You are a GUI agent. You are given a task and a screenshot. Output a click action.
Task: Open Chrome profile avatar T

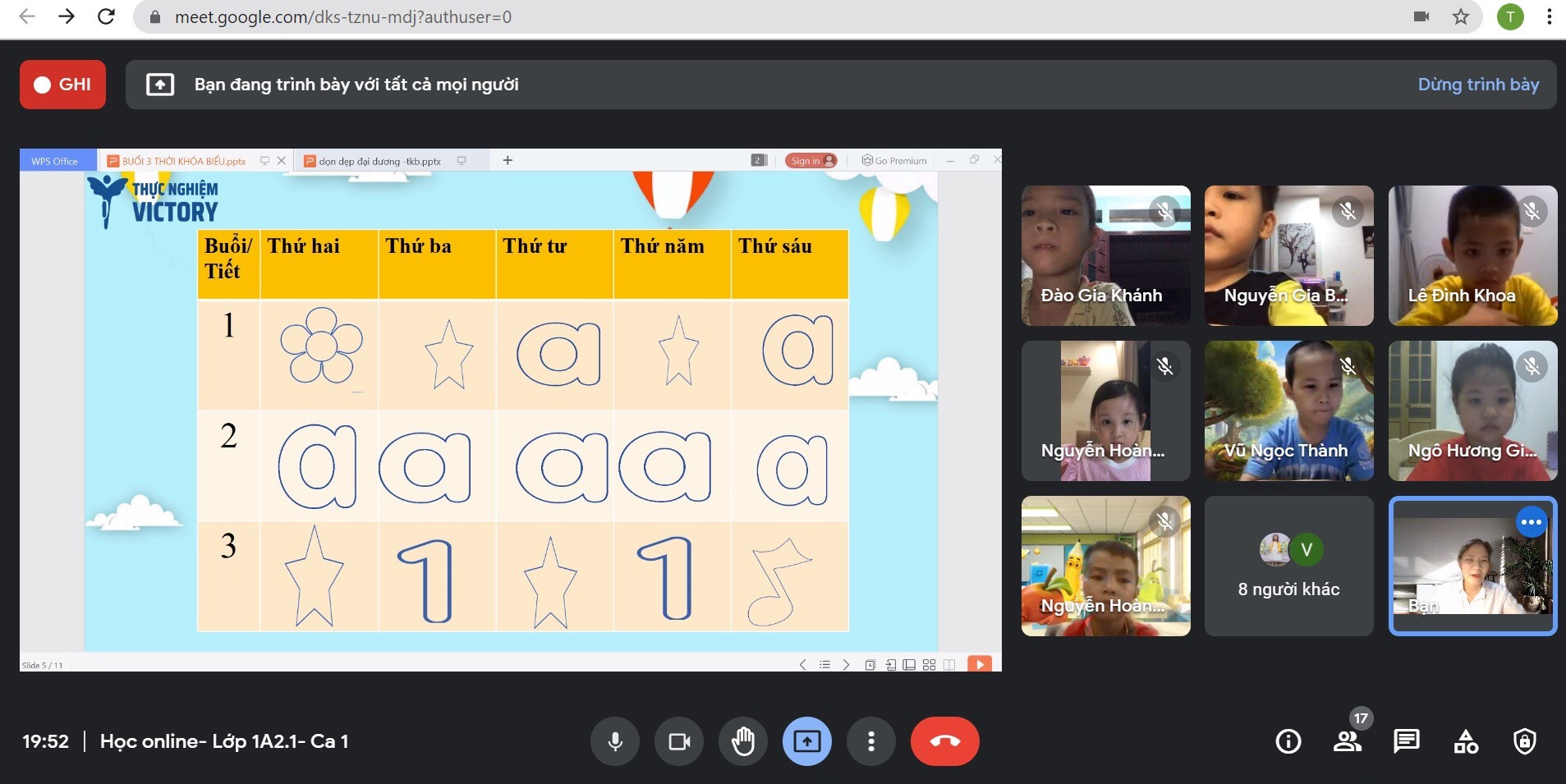(x=1510, y=16)
